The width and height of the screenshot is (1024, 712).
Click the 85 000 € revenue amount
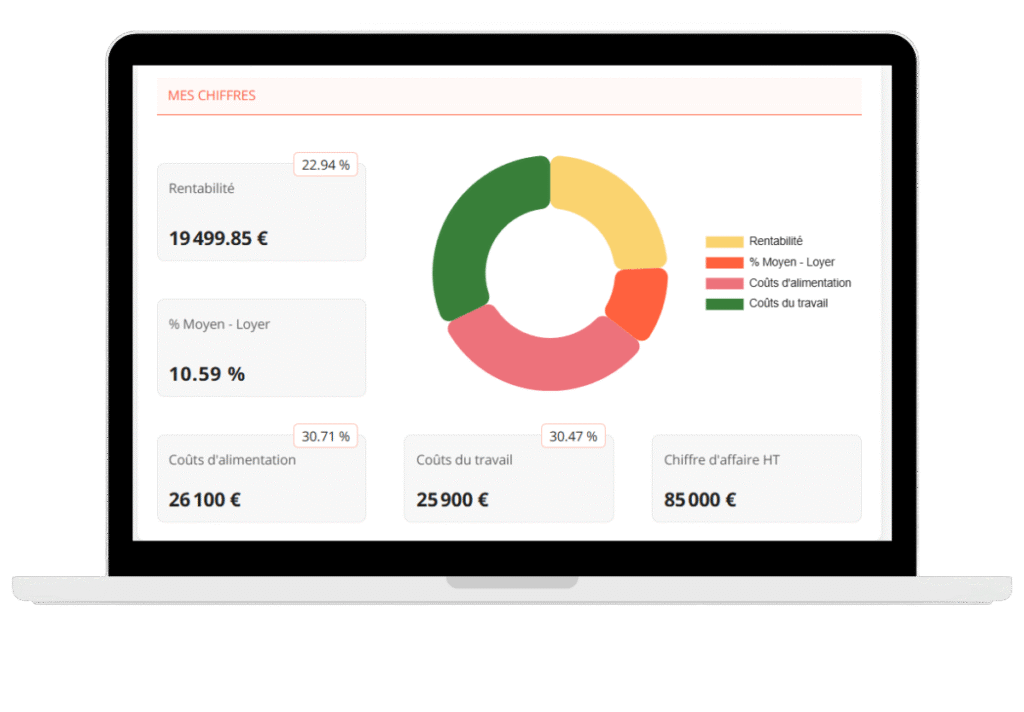[700, 500]
